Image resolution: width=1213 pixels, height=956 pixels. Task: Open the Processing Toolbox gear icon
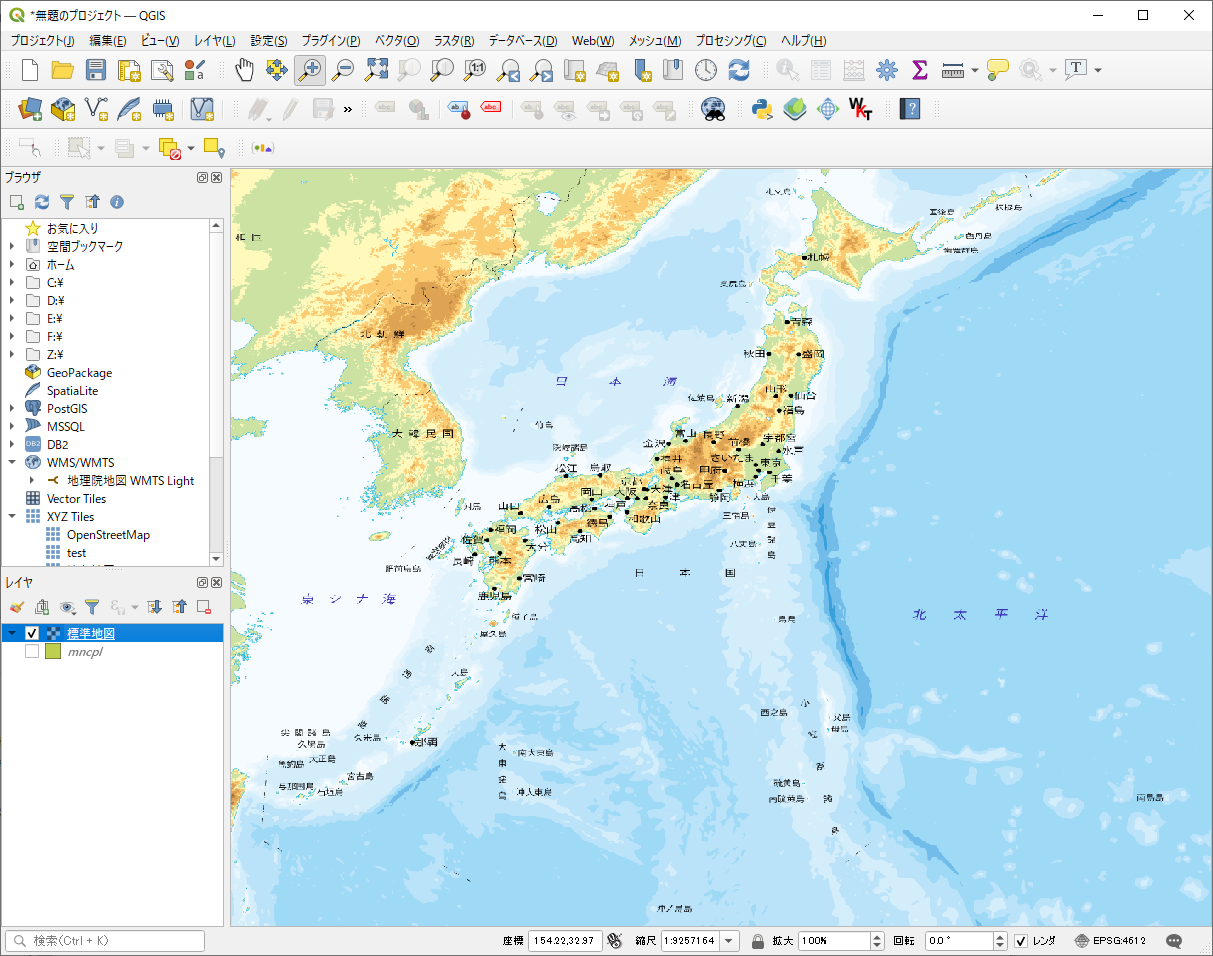(887, 70)
